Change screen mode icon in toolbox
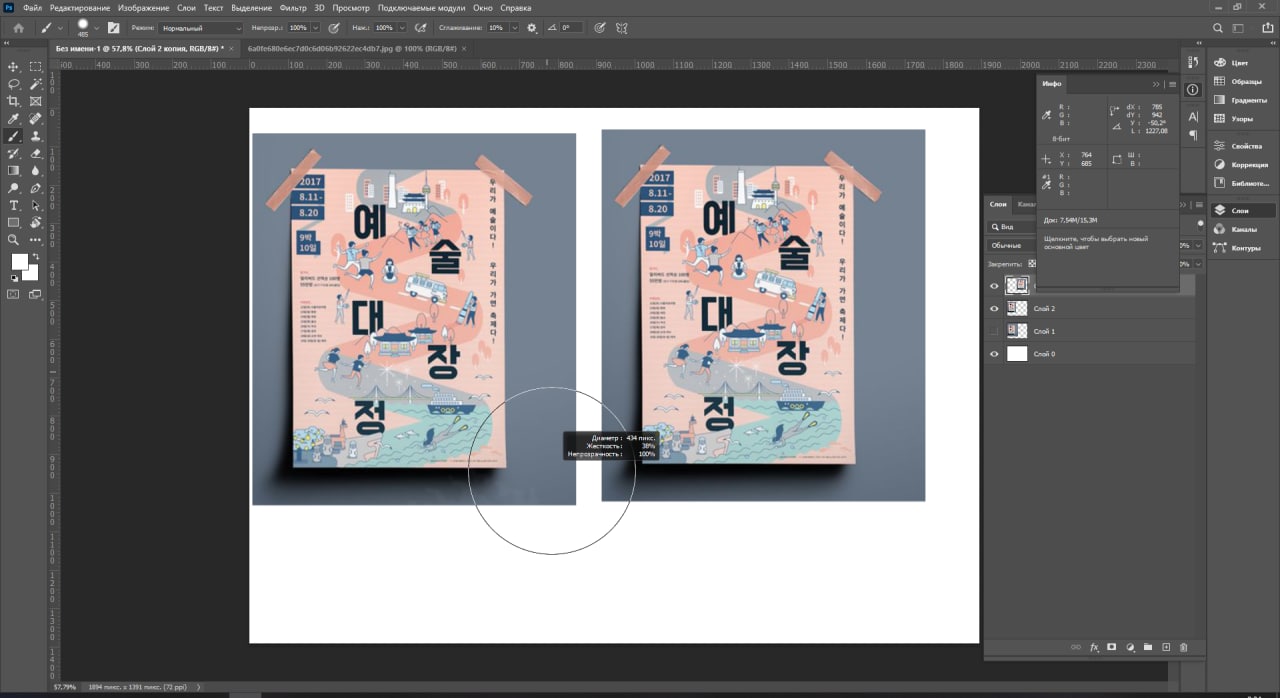Image resolution: width=1280 pixels, height=698 pixels. tap(36, 294)
